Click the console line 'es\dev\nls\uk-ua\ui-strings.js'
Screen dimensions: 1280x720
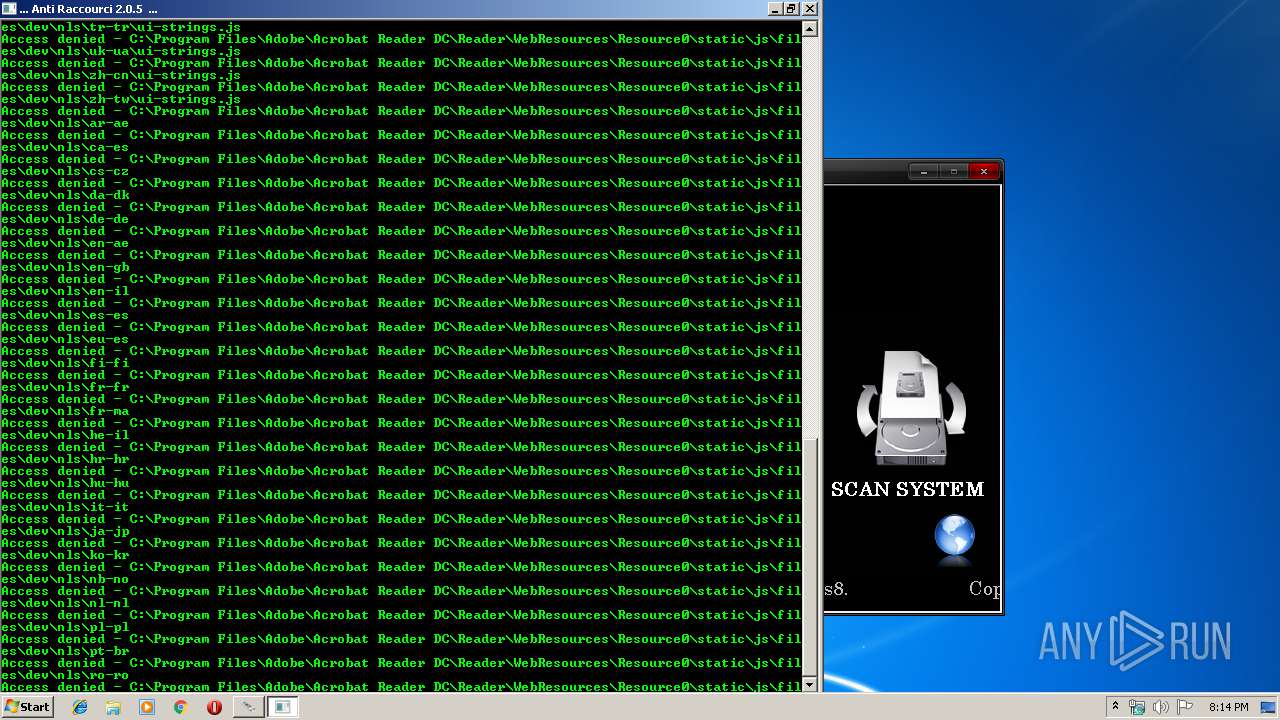[121, 51]
